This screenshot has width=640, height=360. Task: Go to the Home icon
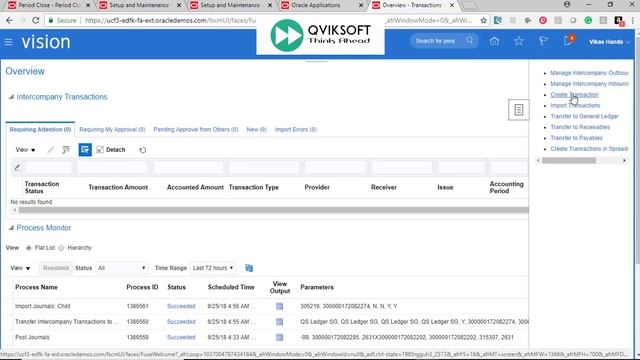click(x=494, y=41)
